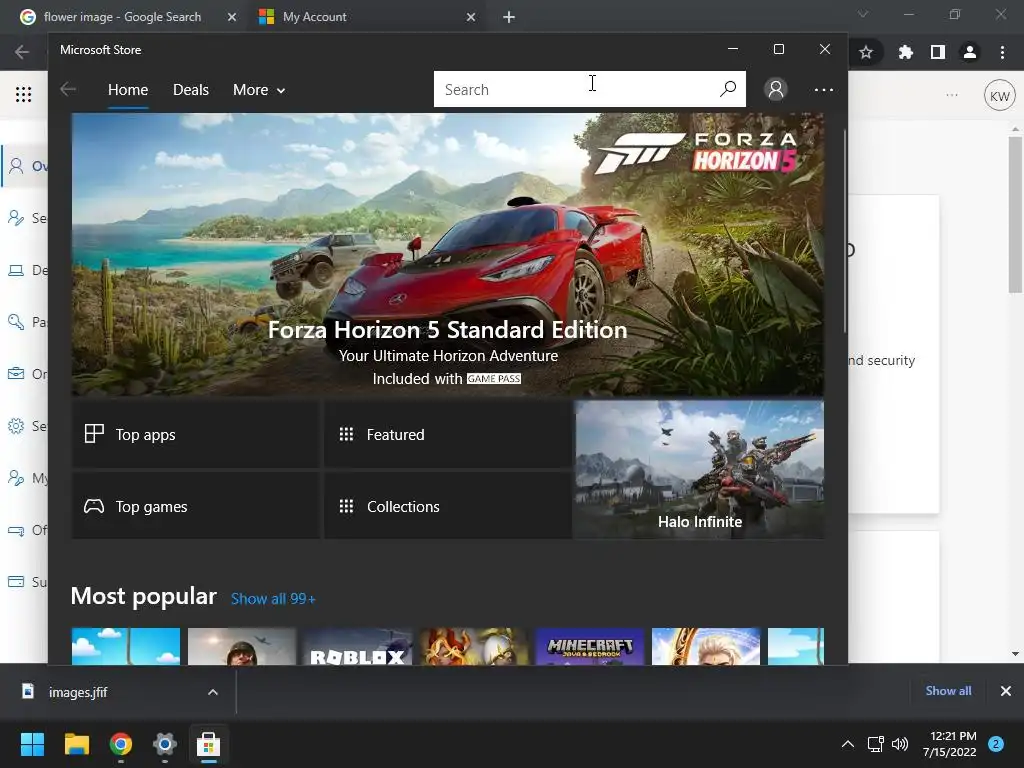Close the My Account browser tab
The image size is (1024, 768).
[x=471, y=17]
